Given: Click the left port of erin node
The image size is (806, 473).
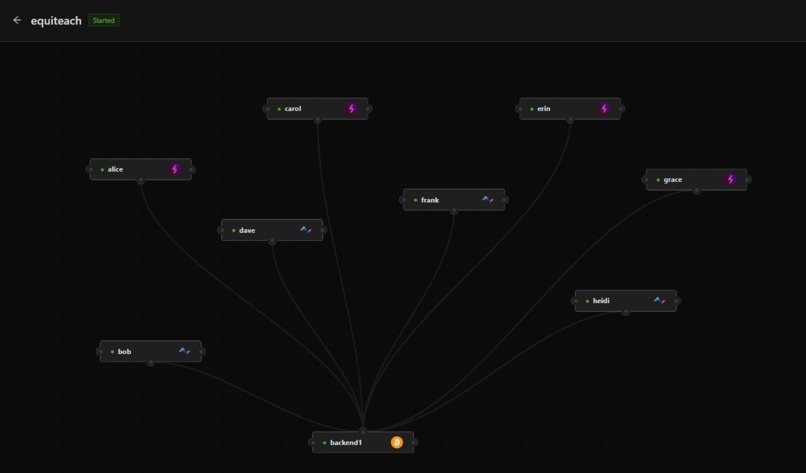Looking at the screenshot, I should (519, 109).
